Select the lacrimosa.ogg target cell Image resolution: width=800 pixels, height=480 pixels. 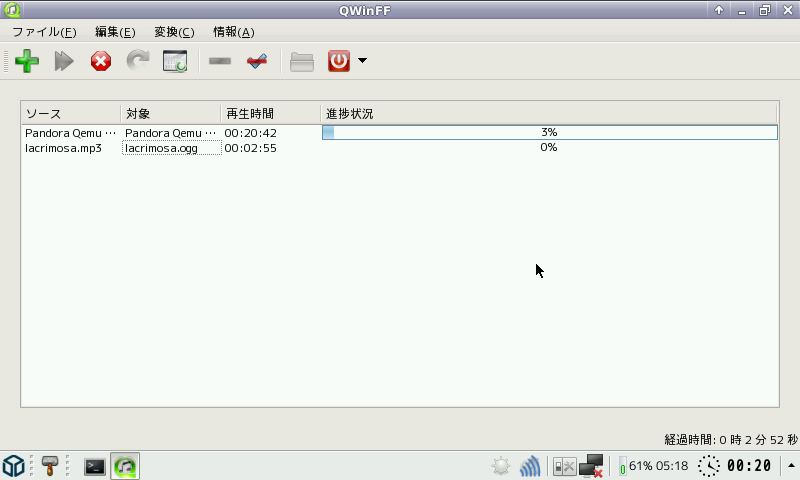(171, 148)
